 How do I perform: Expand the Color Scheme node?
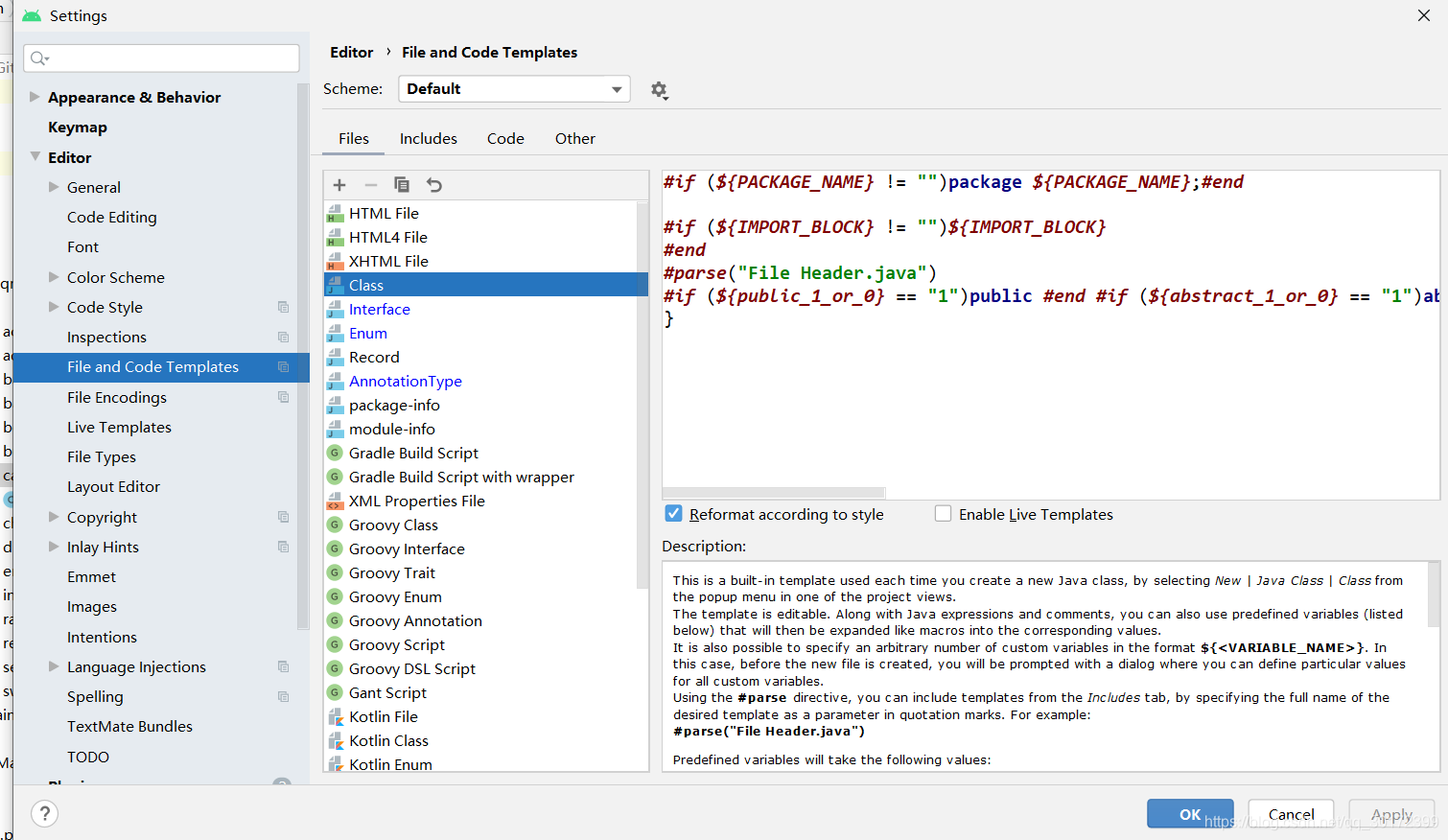coord(54,277)
